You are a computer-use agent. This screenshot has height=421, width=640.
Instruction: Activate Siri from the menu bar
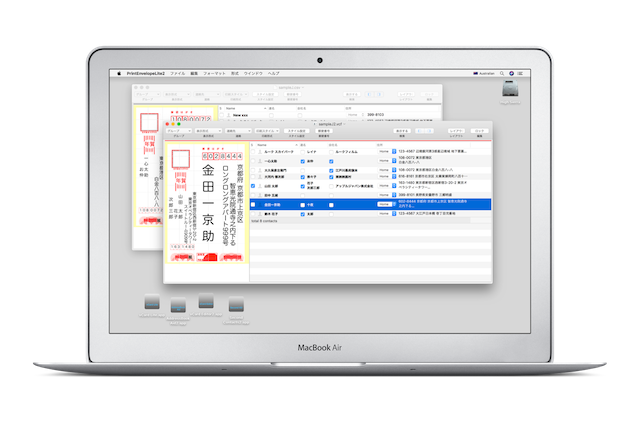(x=511, y=74)
